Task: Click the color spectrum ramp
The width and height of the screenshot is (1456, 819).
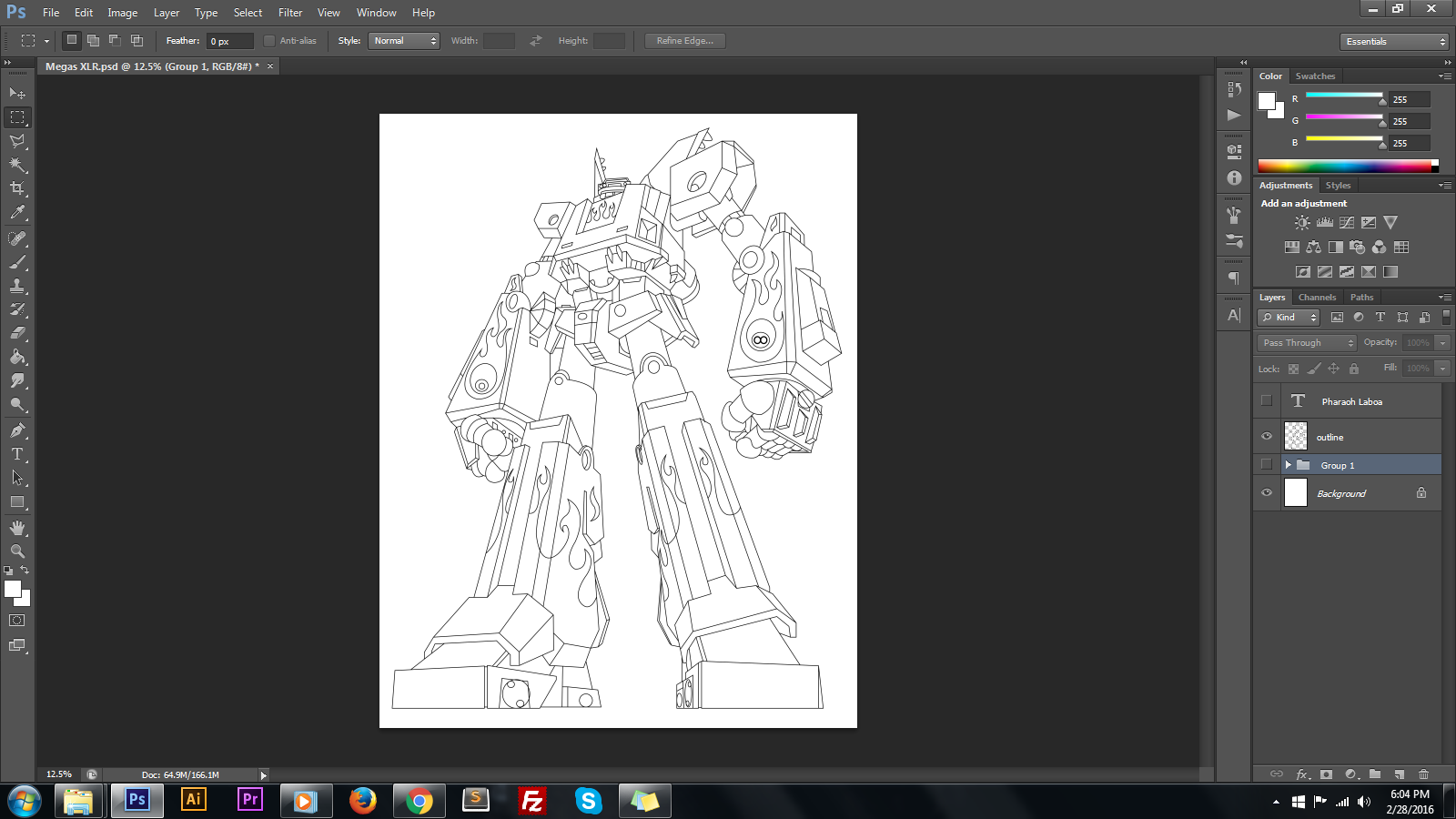Action: (1344, 166)
